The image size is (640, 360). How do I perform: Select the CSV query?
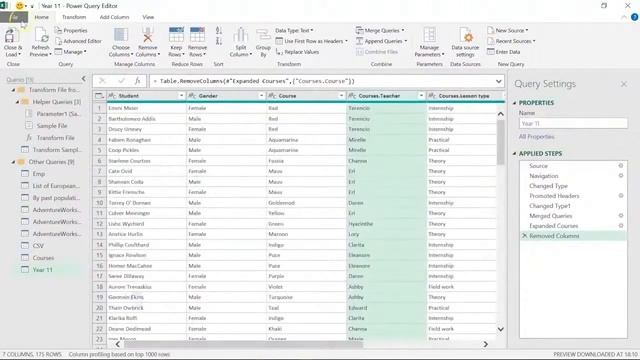(38, 246)
